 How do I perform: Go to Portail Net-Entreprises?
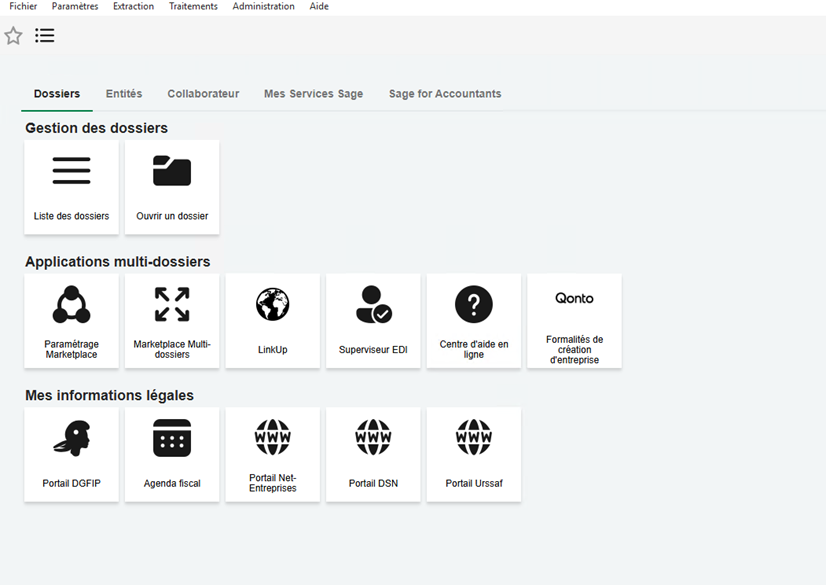pos(273,454)
